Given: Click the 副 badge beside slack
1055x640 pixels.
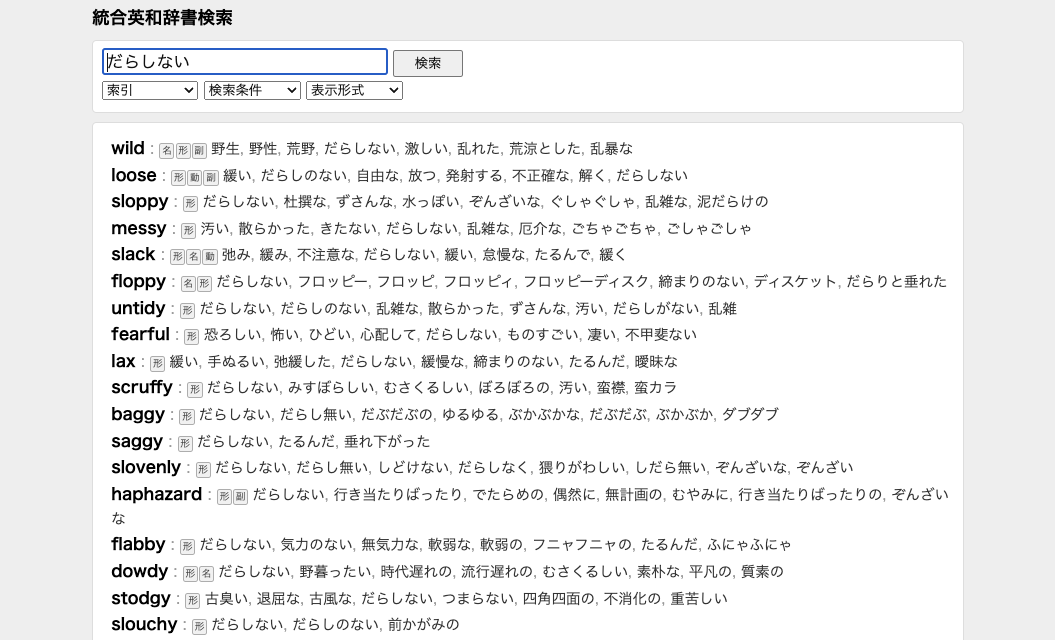Looking at the screenshot, I should (213, 255).
